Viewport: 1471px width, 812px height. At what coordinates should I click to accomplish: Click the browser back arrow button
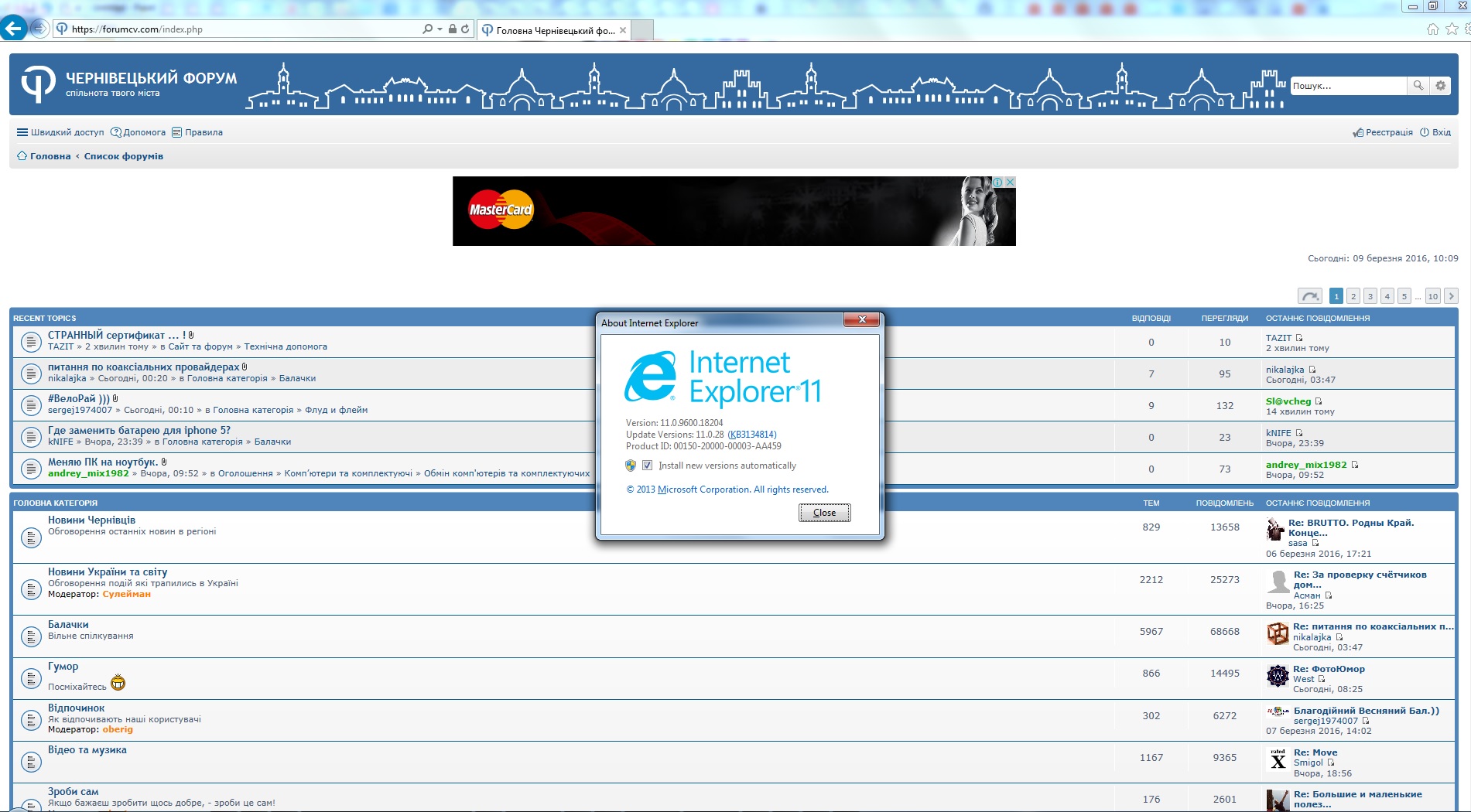point(14,29)
